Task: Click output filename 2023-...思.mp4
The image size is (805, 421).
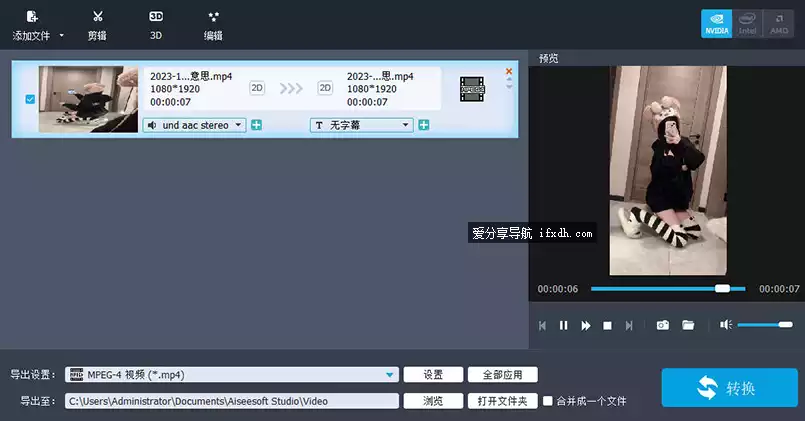Action: pos(380,76)
